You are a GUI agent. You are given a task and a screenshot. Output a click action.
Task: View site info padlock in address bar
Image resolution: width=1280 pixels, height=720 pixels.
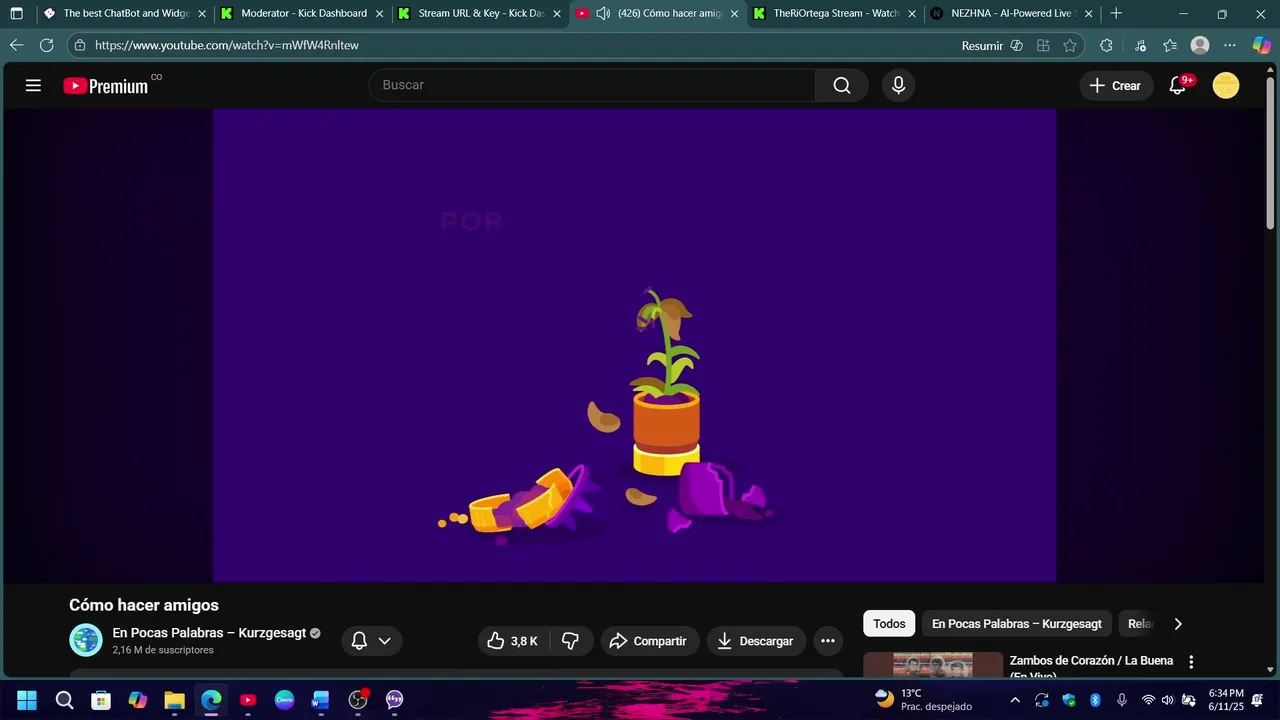coord(81,45)
